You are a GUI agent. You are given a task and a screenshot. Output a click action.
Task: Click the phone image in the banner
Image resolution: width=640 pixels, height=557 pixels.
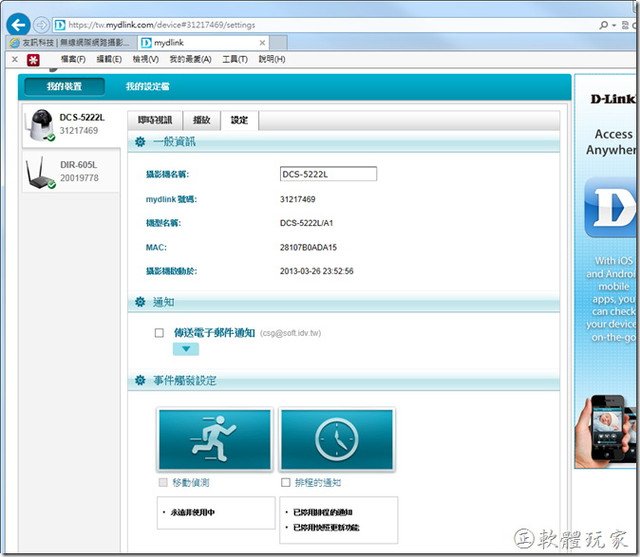(x=606, y=432)
